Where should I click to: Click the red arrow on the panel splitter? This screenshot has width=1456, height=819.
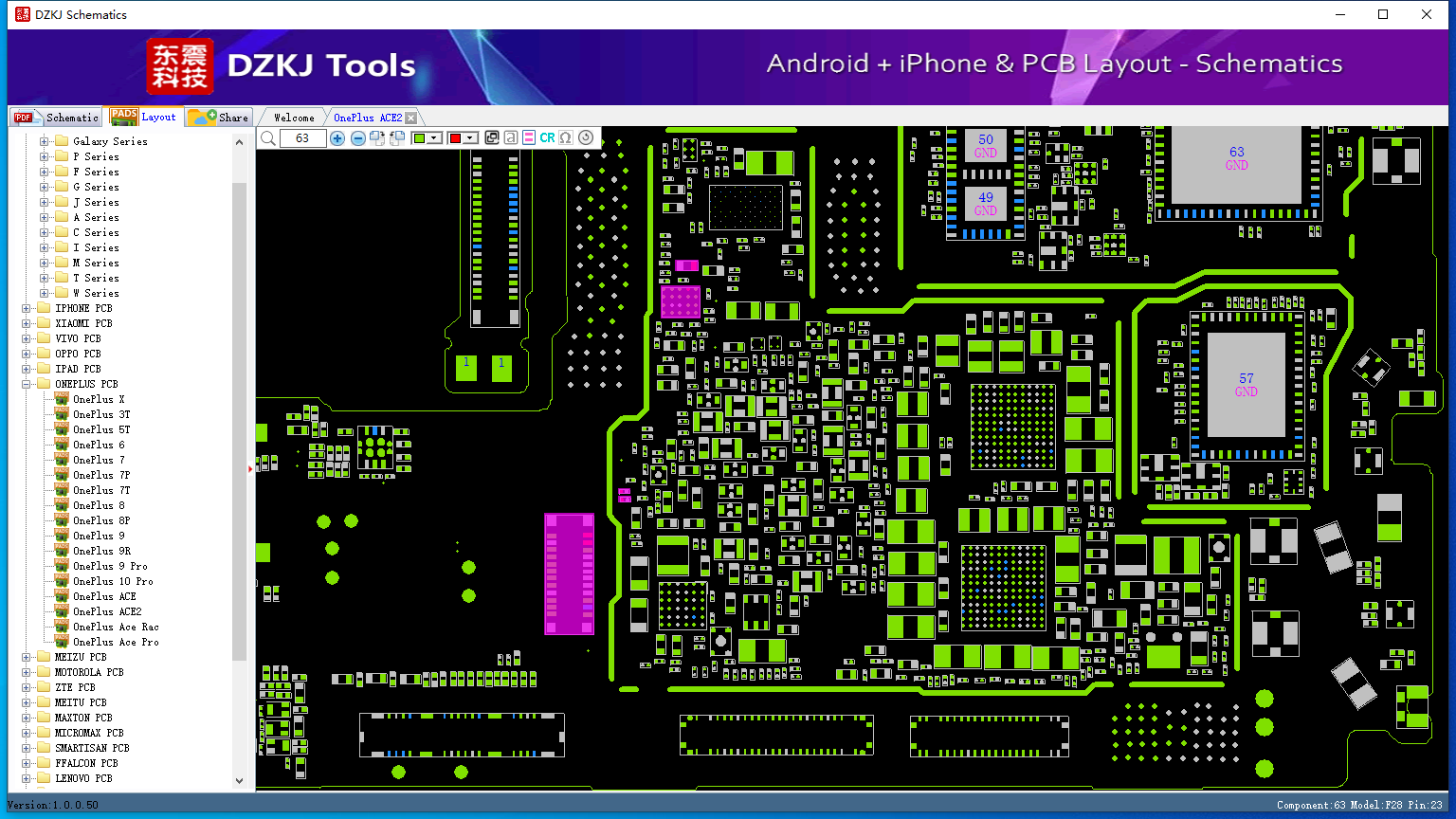point(251,468)
